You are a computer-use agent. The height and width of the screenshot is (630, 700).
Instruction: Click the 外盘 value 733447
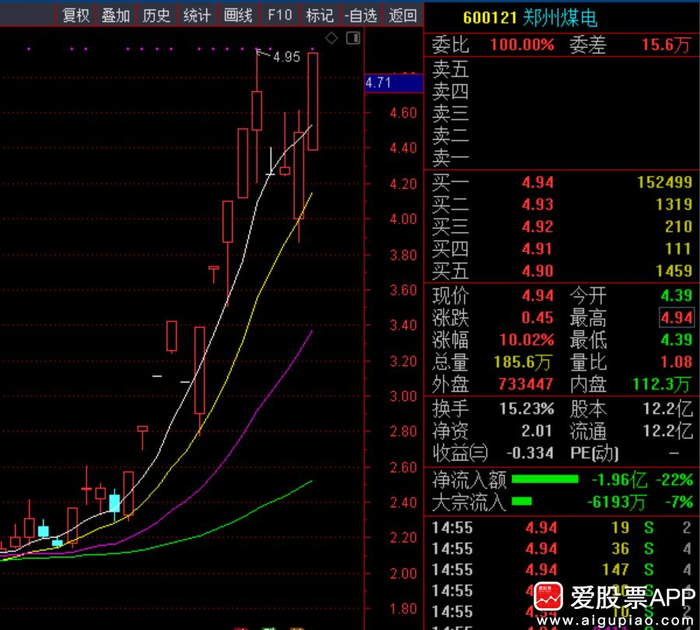[x=525, y=384]
